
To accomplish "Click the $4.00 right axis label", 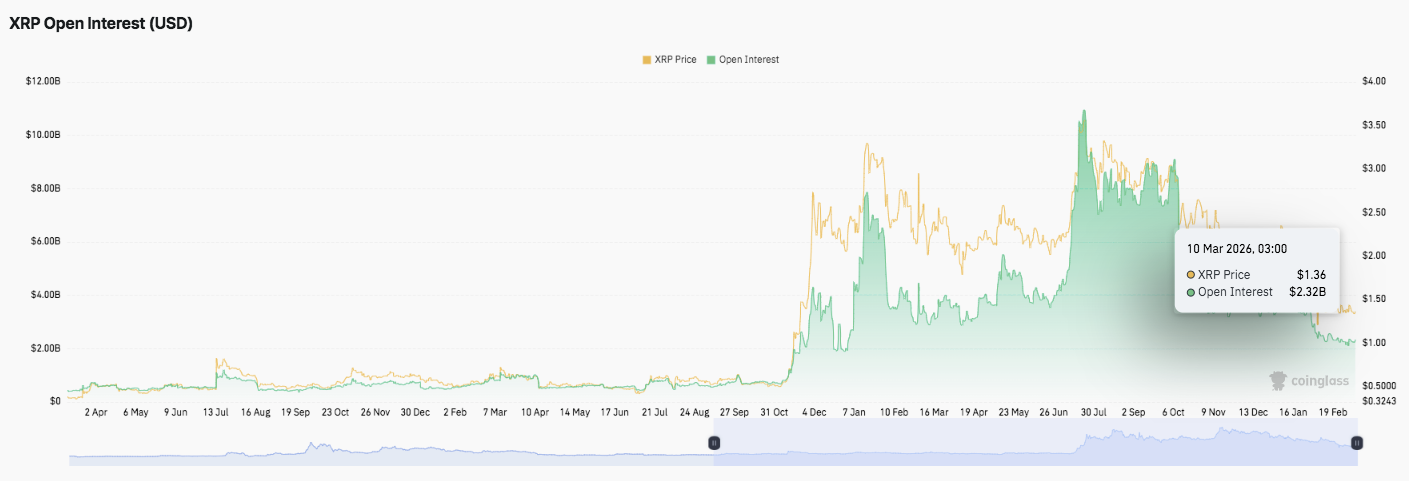I will coord(1374,81).
